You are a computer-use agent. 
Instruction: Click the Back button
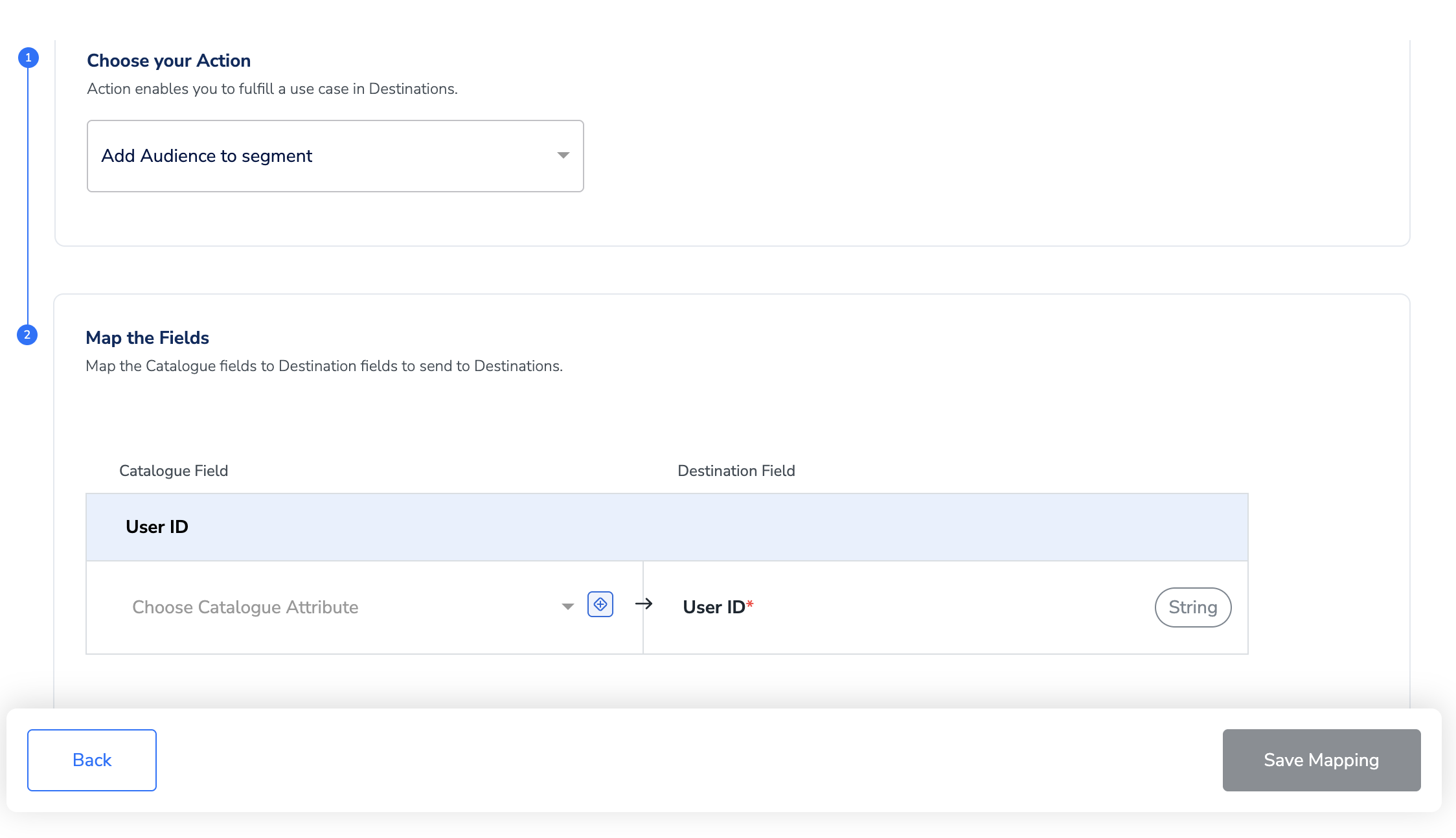[x=92, y=760]
